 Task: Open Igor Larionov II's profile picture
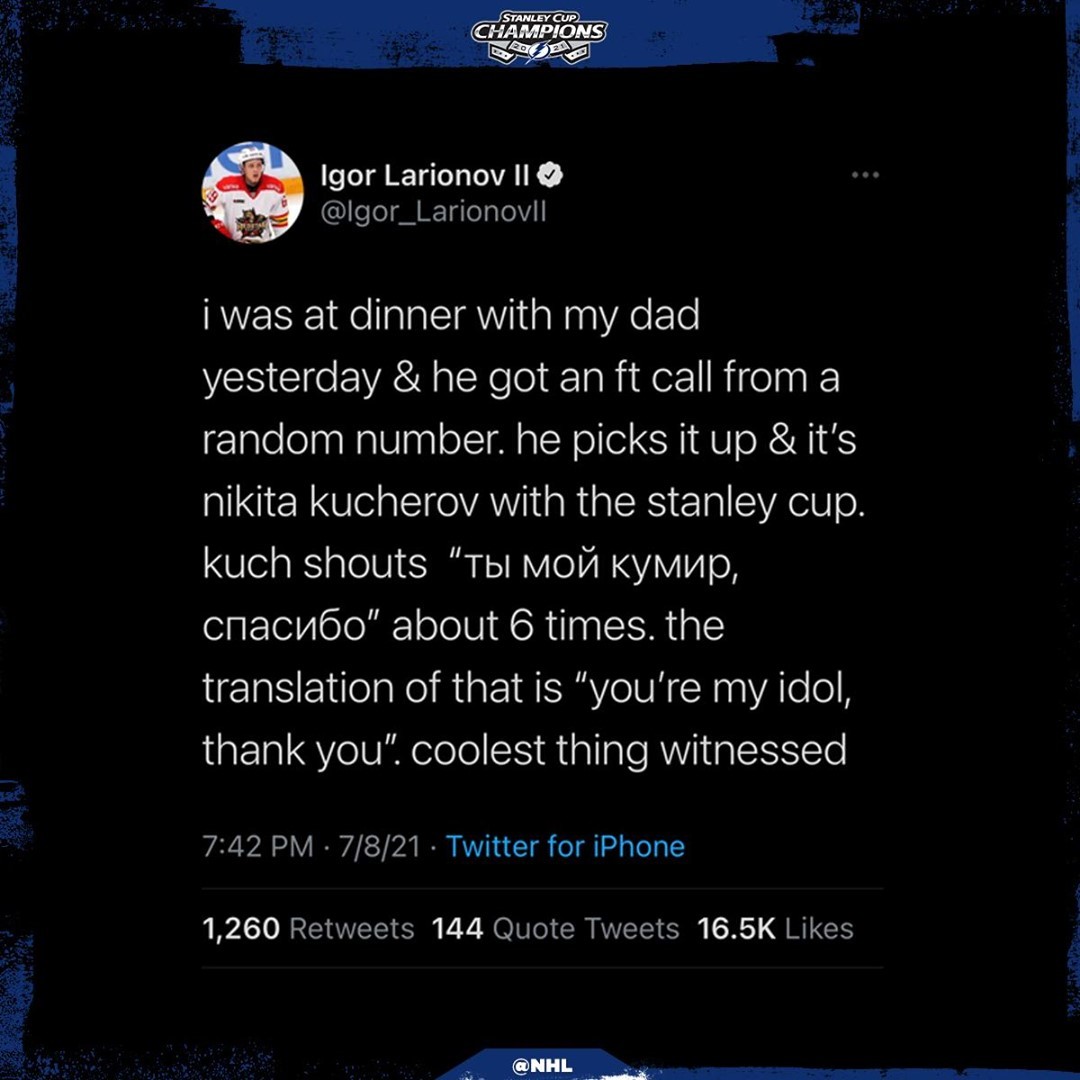[x=252, y=193]
